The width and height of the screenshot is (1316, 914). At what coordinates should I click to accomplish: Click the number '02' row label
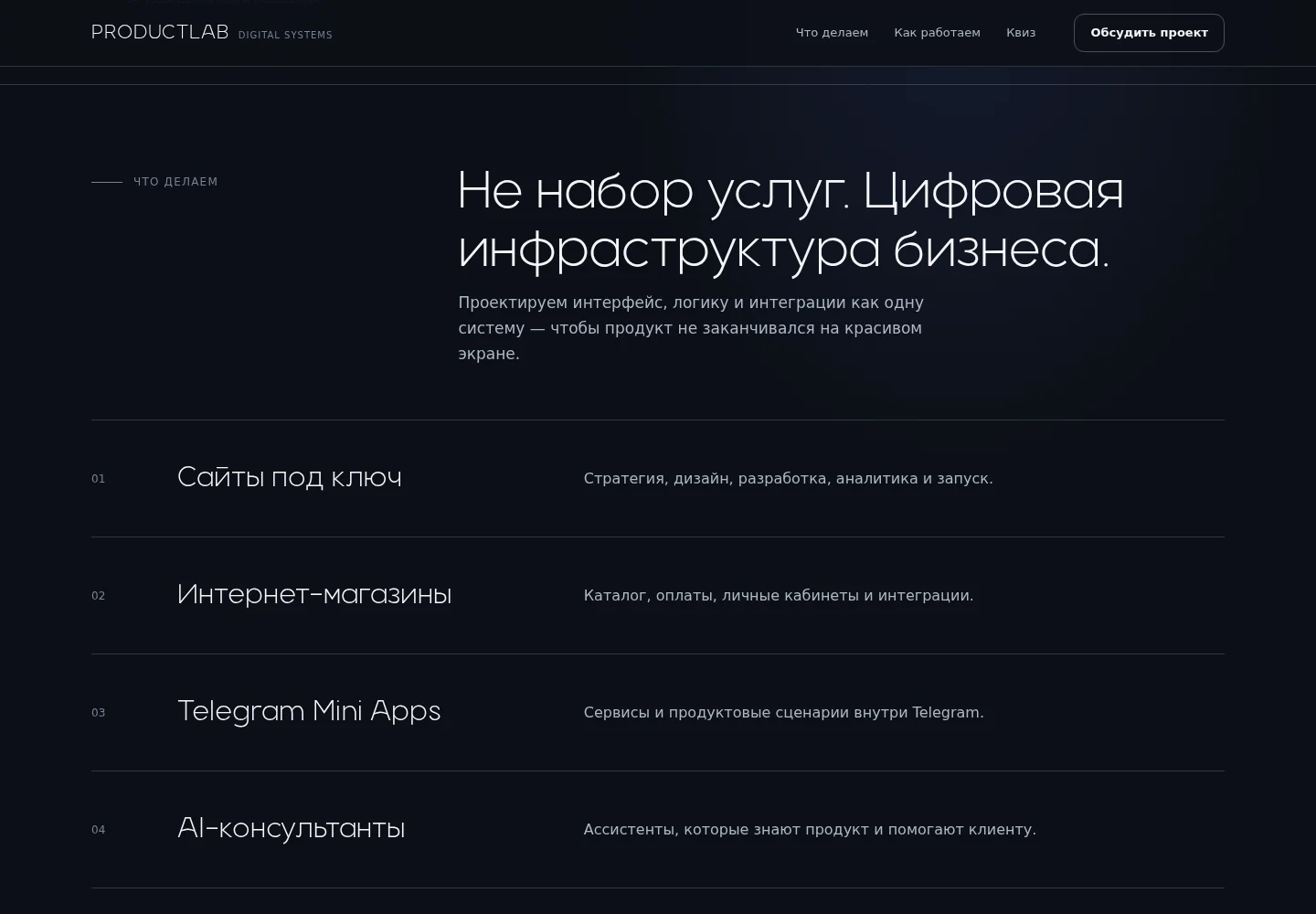pos(99,596)
